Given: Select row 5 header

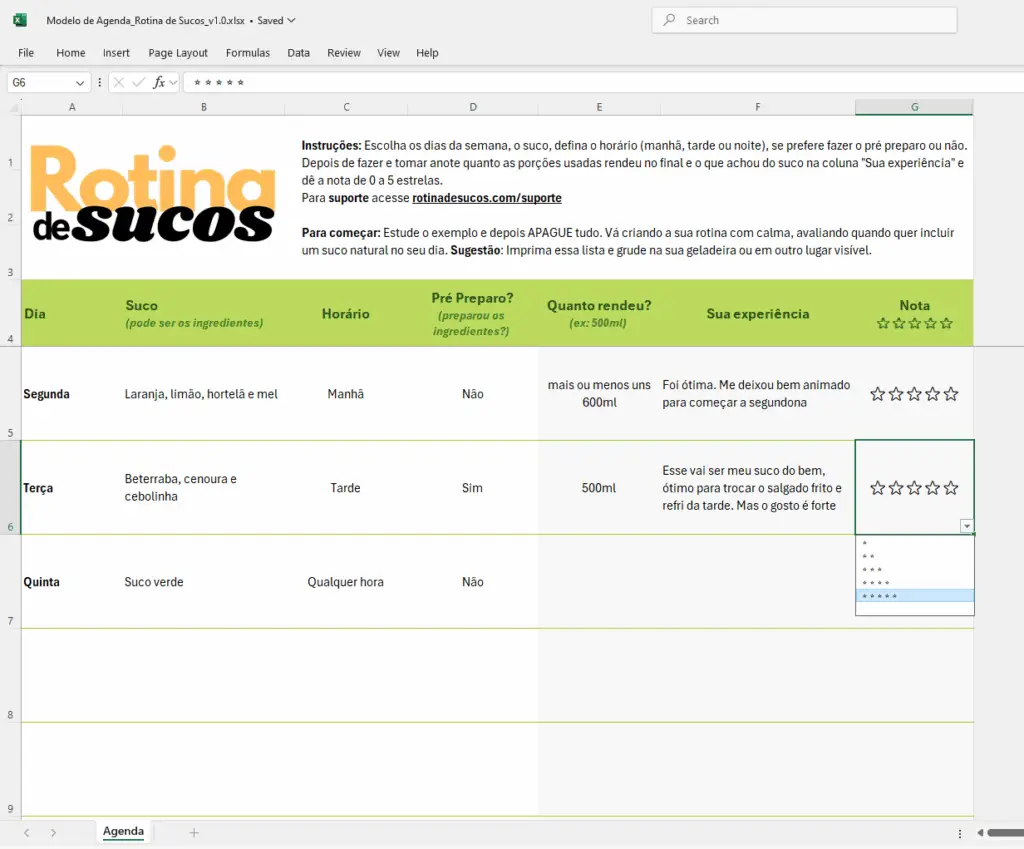Looking at the screenshot, I should (10, 394).
